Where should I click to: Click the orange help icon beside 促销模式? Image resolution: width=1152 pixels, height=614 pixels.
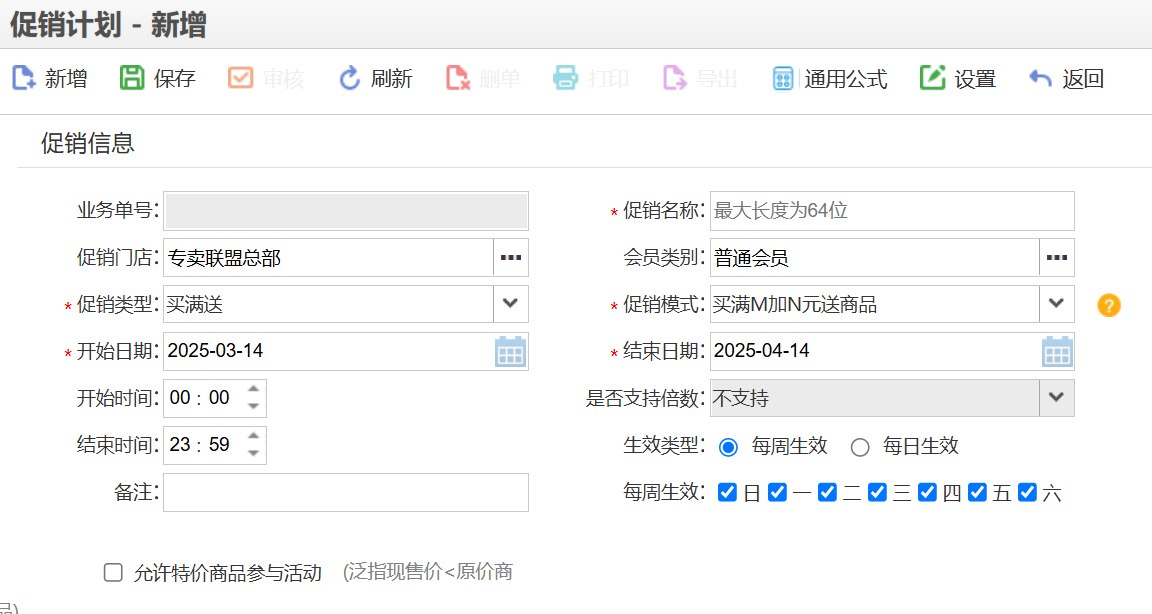[1108, 304]
